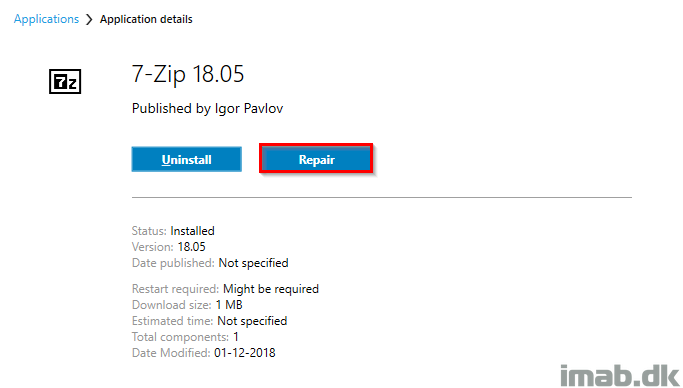
Task: Click the Uninstall button
Action: pos(186,159)
